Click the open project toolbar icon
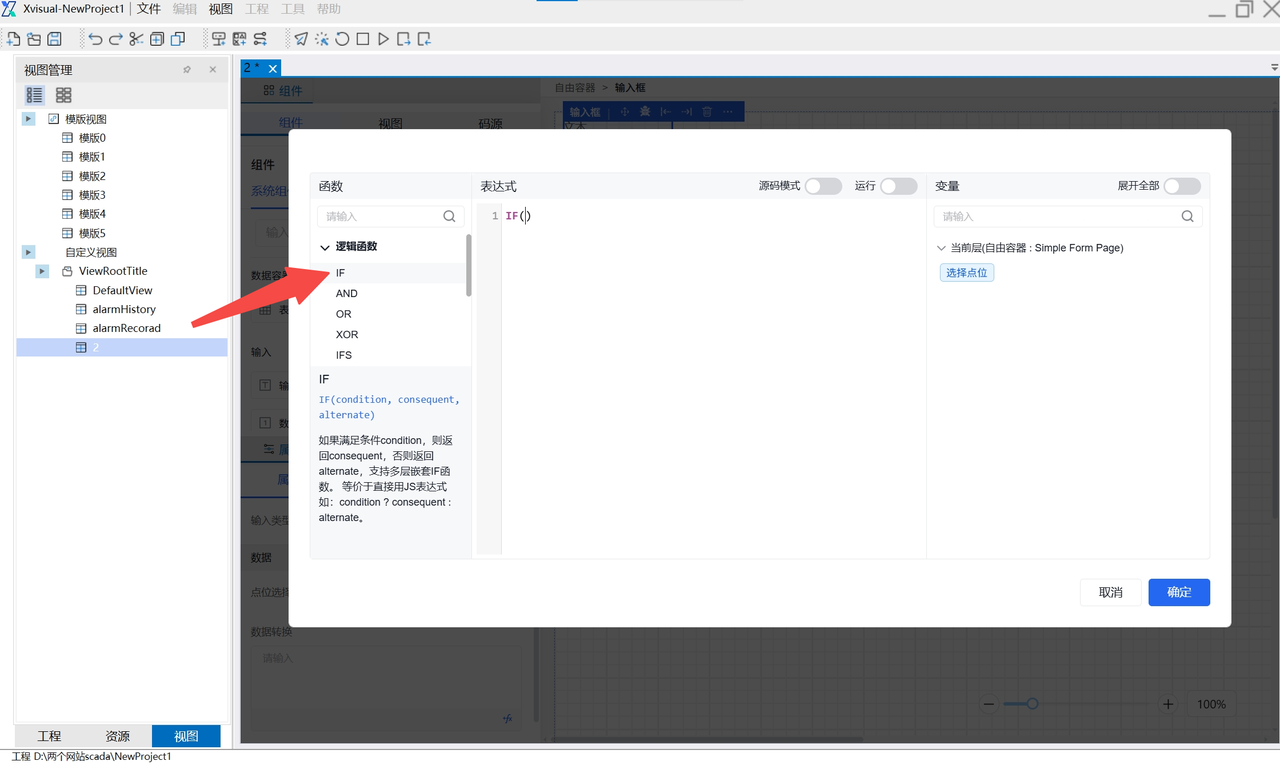Viewport: 1280px width, 765px height. pyautogui.click(x=34, y=39)
